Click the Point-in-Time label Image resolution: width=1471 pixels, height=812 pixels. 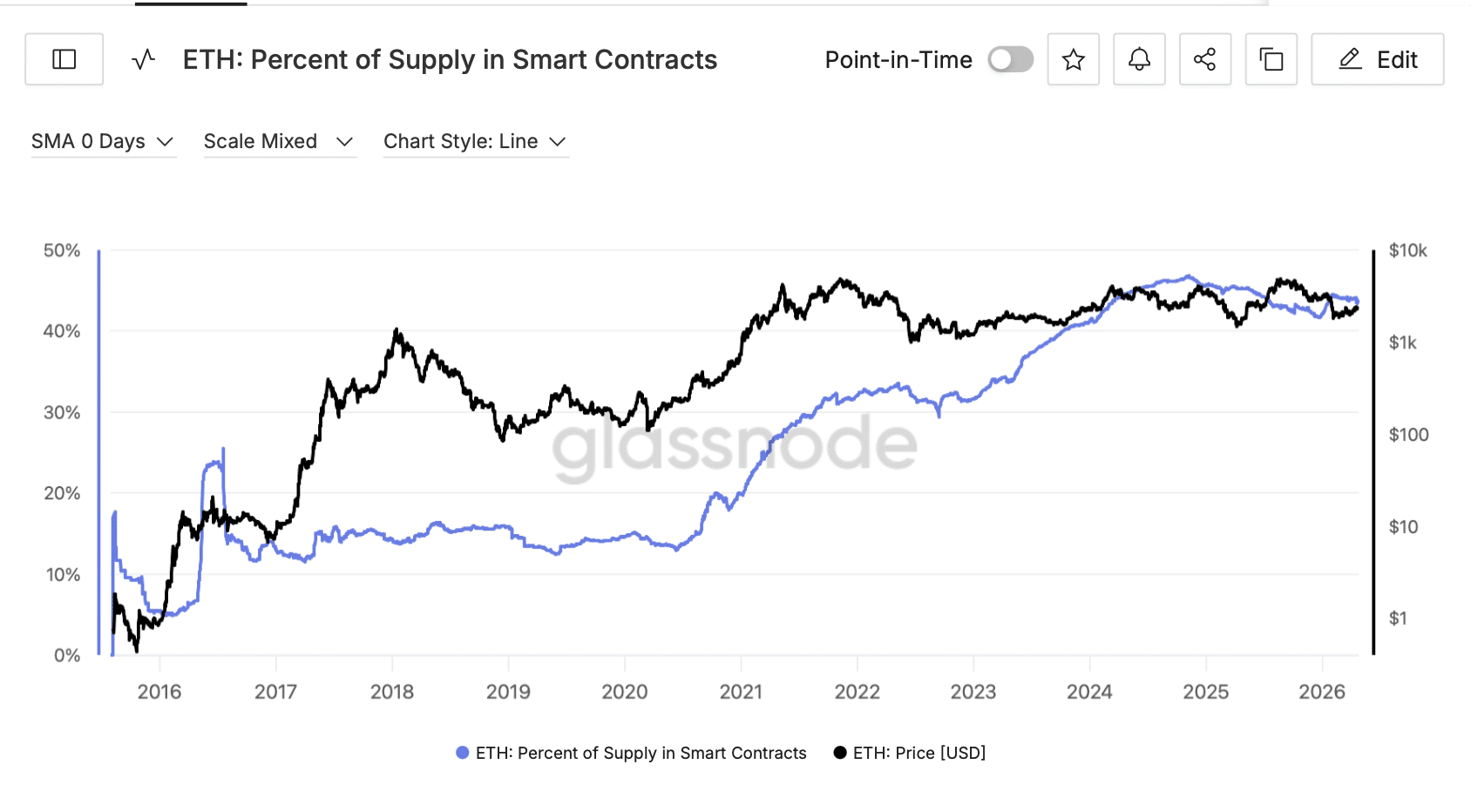[x=898, y=59]
